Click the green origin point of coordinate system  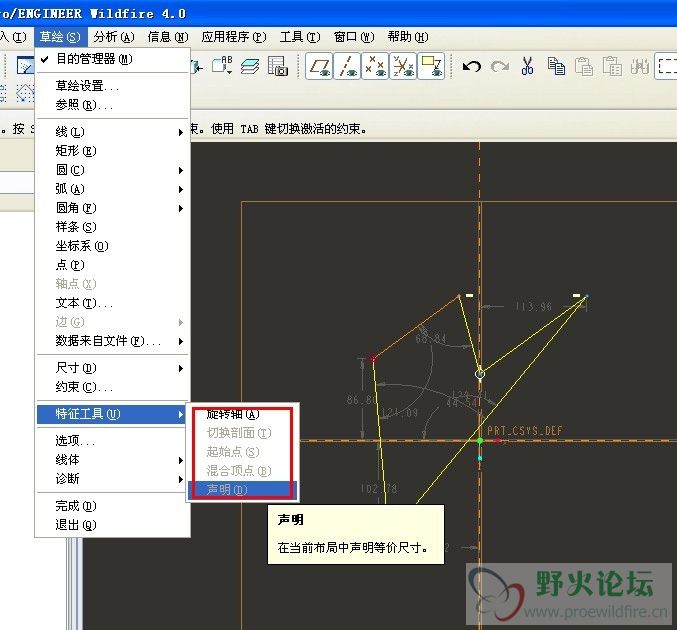tap(480, 440)
